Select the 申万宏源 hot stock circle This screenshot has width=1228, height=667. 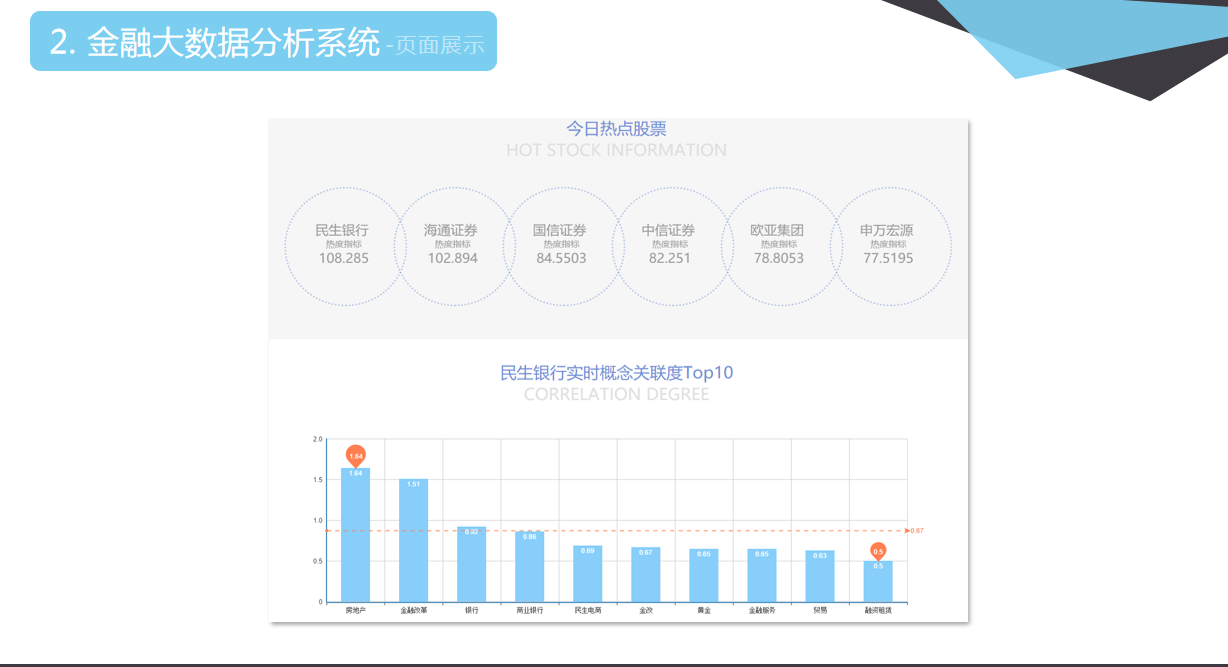tap(890, 245)
